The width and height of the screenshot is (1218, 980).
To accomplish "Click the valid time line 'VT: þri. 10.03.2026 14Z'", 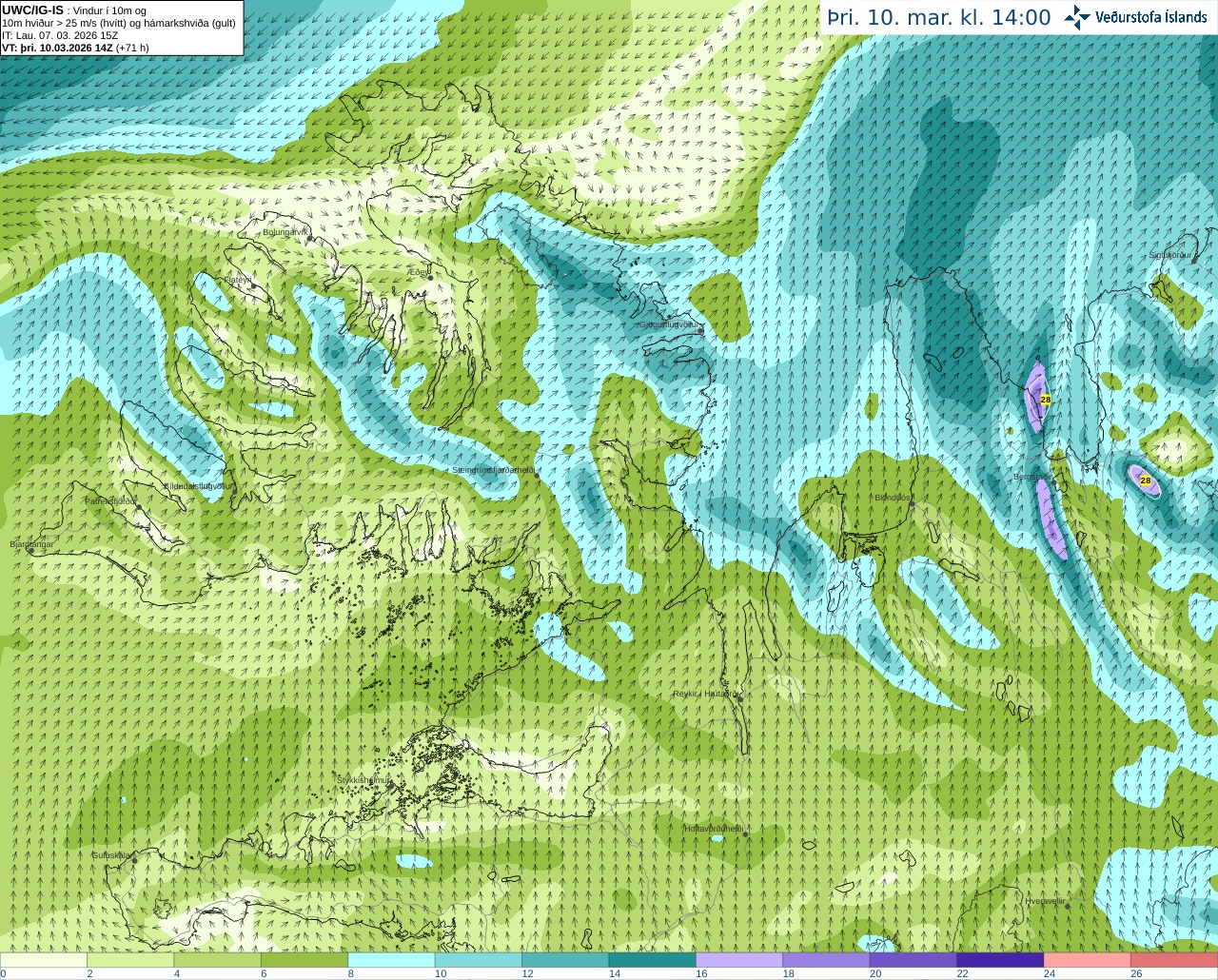I will click(x=75, y=48).
